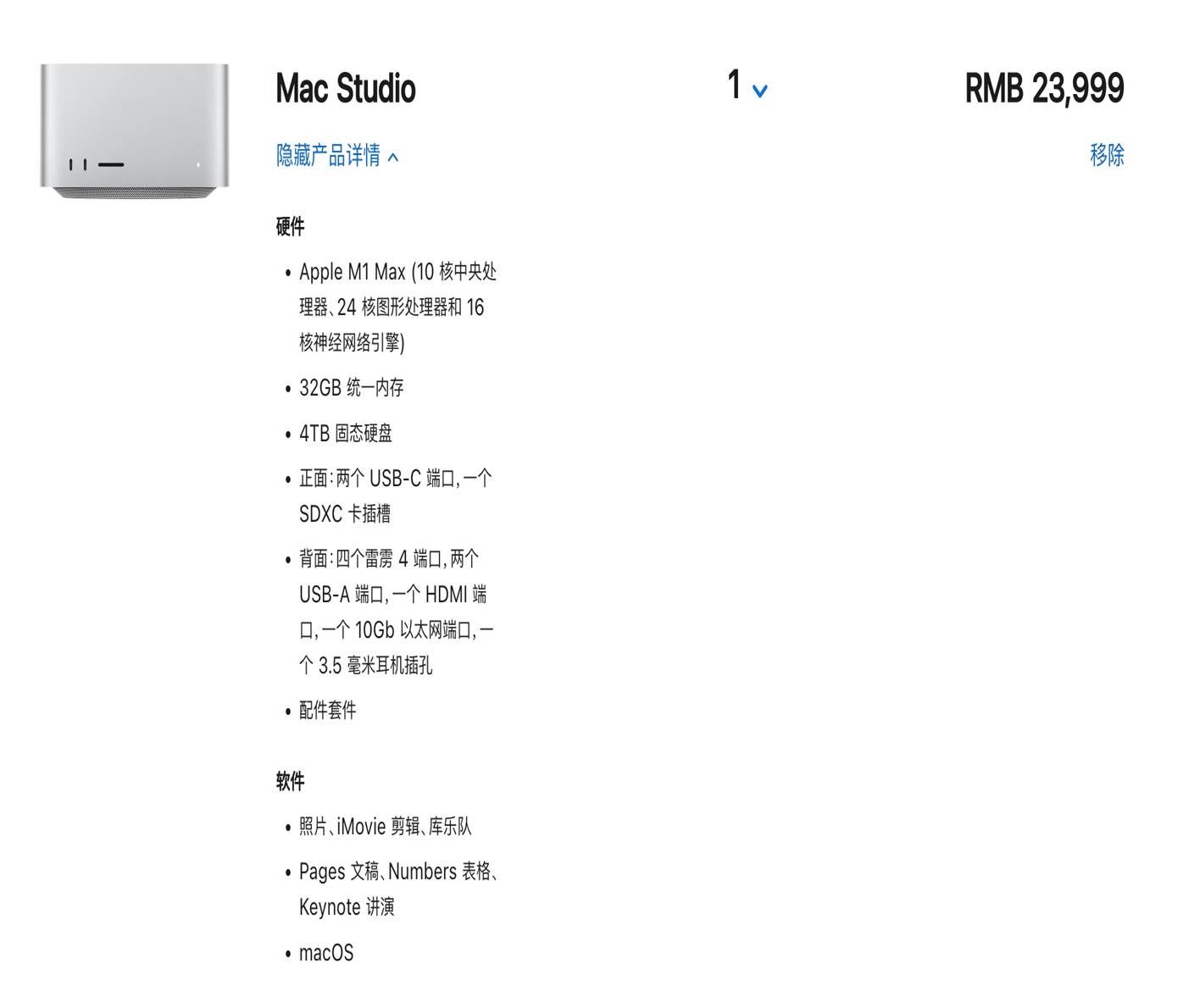The image size is (1200, 1008).
Task: Click the RMB 23,999 price text
Action: tap(1044, 88)
